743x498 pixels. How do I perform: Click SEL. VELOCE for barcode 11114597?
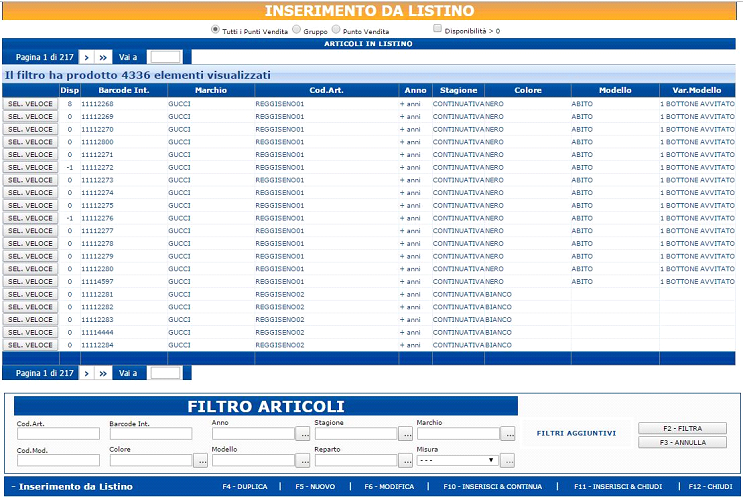[x=30, y=281]
